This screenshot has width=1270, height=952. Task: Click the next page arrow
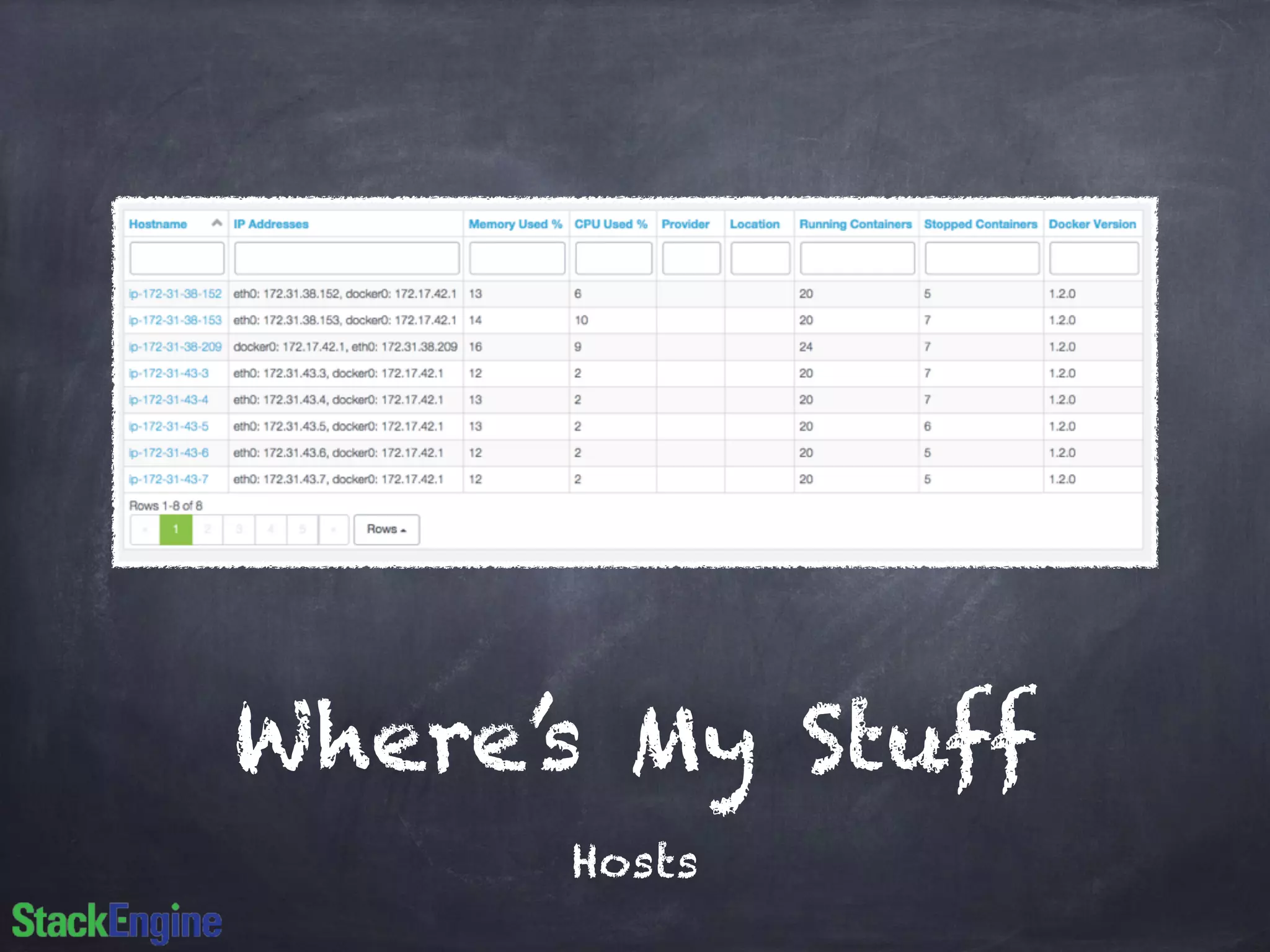coord(334,529)
